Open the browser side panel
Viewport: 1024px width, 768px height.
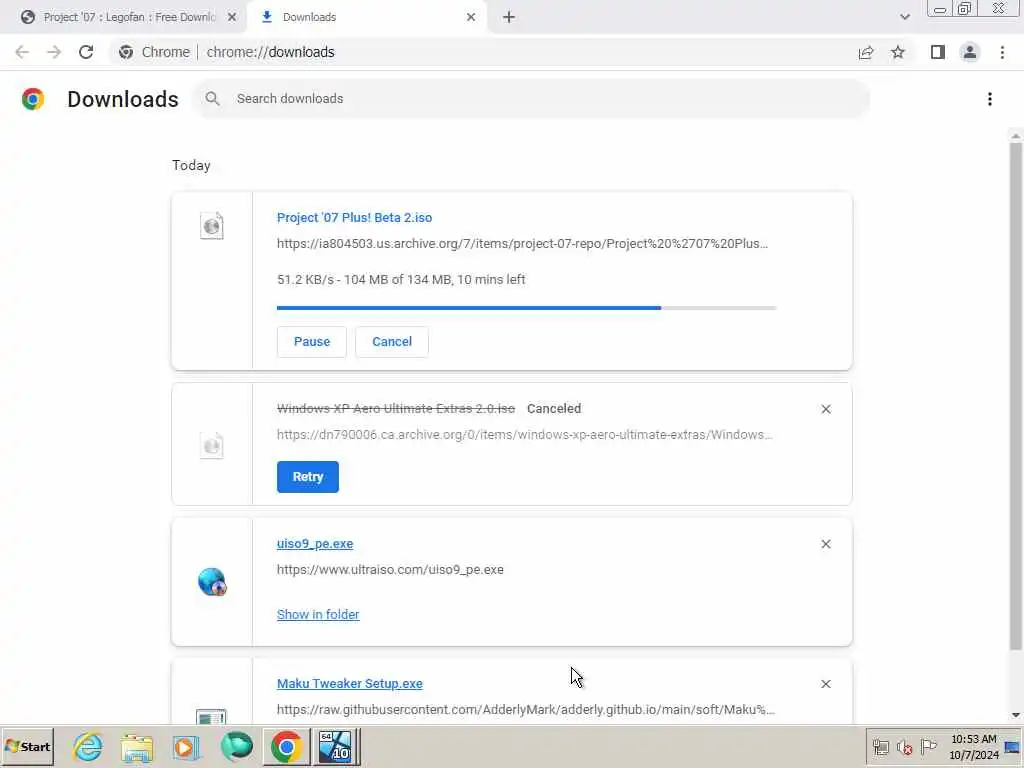tap(938, 52)
